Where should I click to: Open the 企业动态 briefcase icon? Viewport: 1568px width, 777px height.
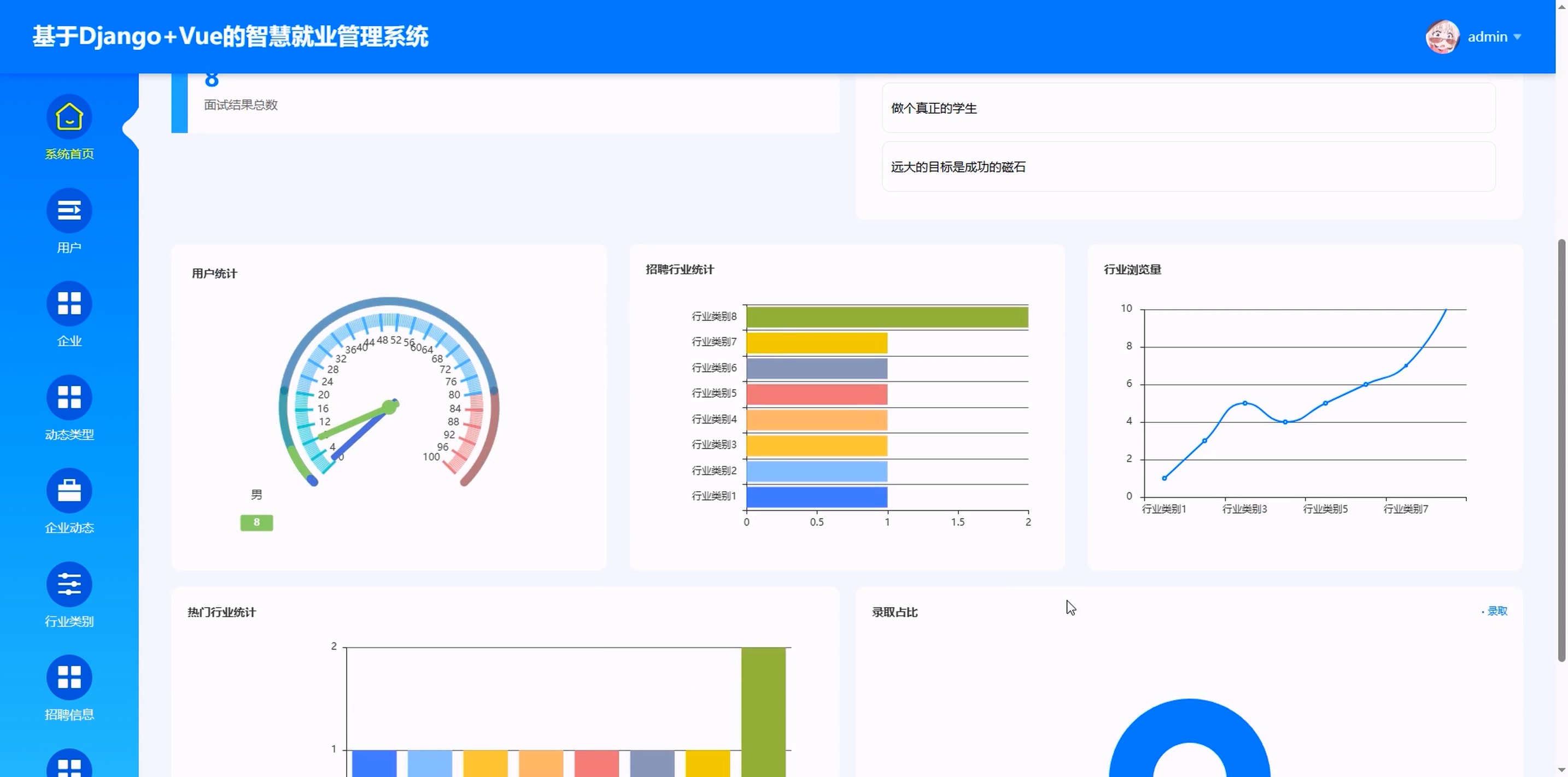coord(69,490)
